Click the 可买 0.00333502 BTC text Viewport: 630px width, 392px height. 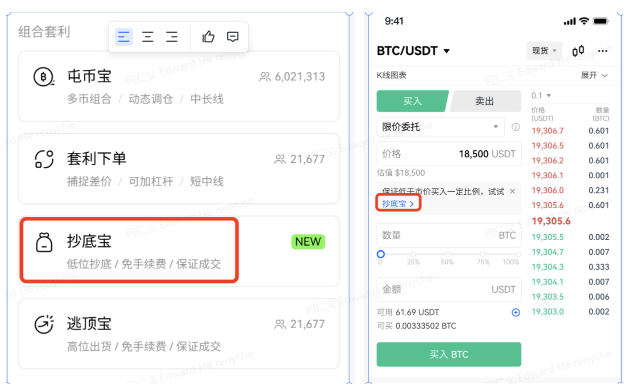click(x=416, y=326)
